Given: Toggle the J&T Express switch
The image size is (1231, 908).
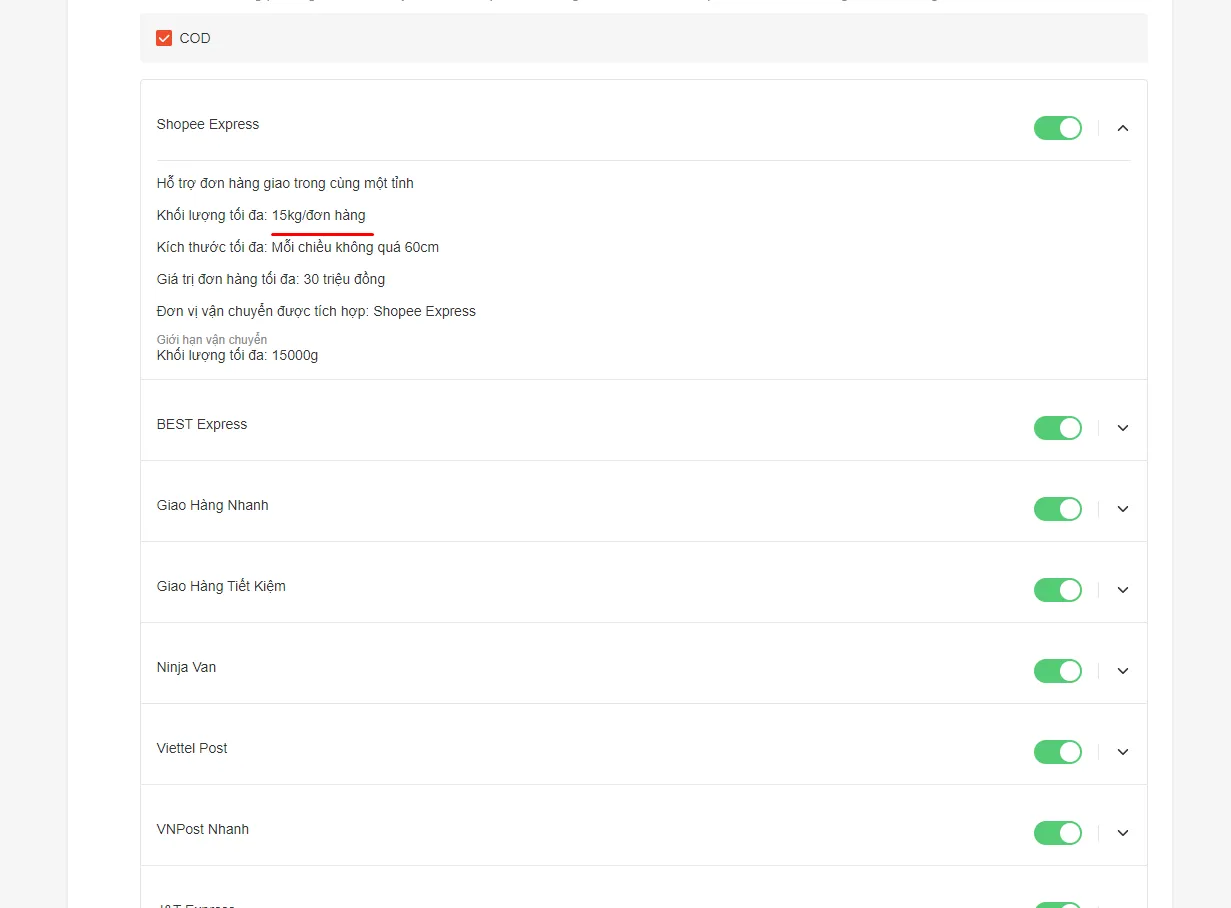Looking at the screenshot, I should tap(1058, 905).
